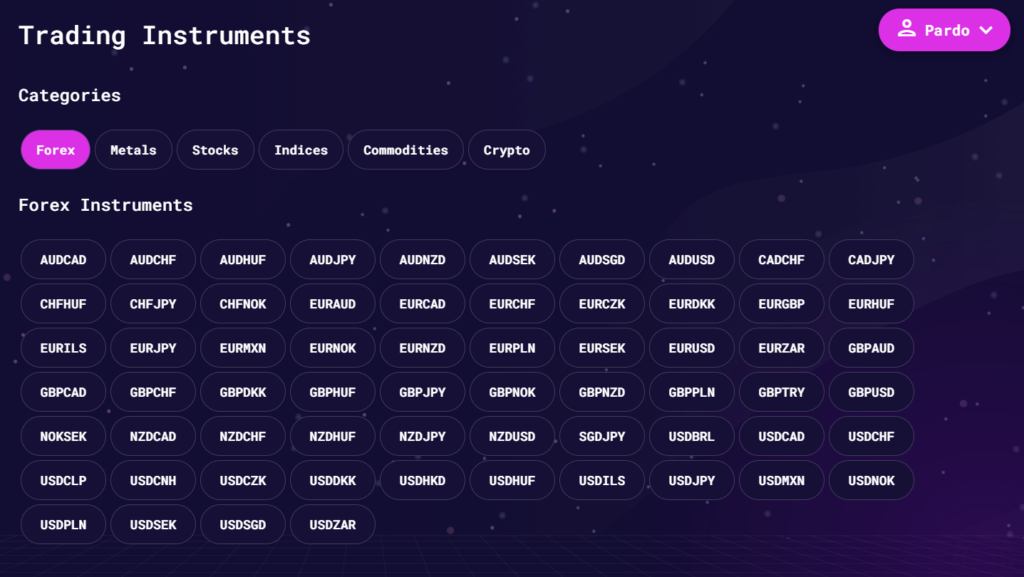Open the USDZAR instrument
The image size is (1024, 577).
[332, 523]
